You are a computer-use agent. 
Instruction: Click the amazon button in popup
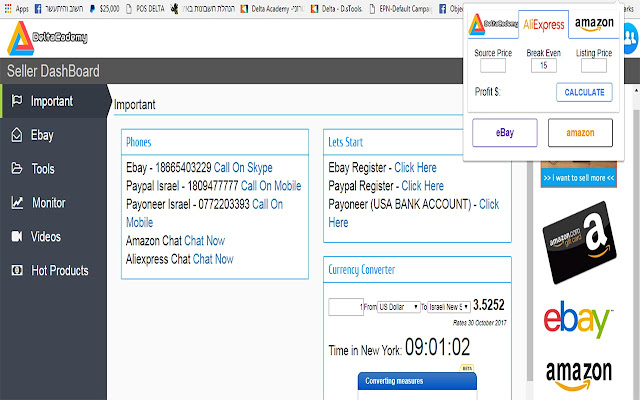tap(580, 133)
